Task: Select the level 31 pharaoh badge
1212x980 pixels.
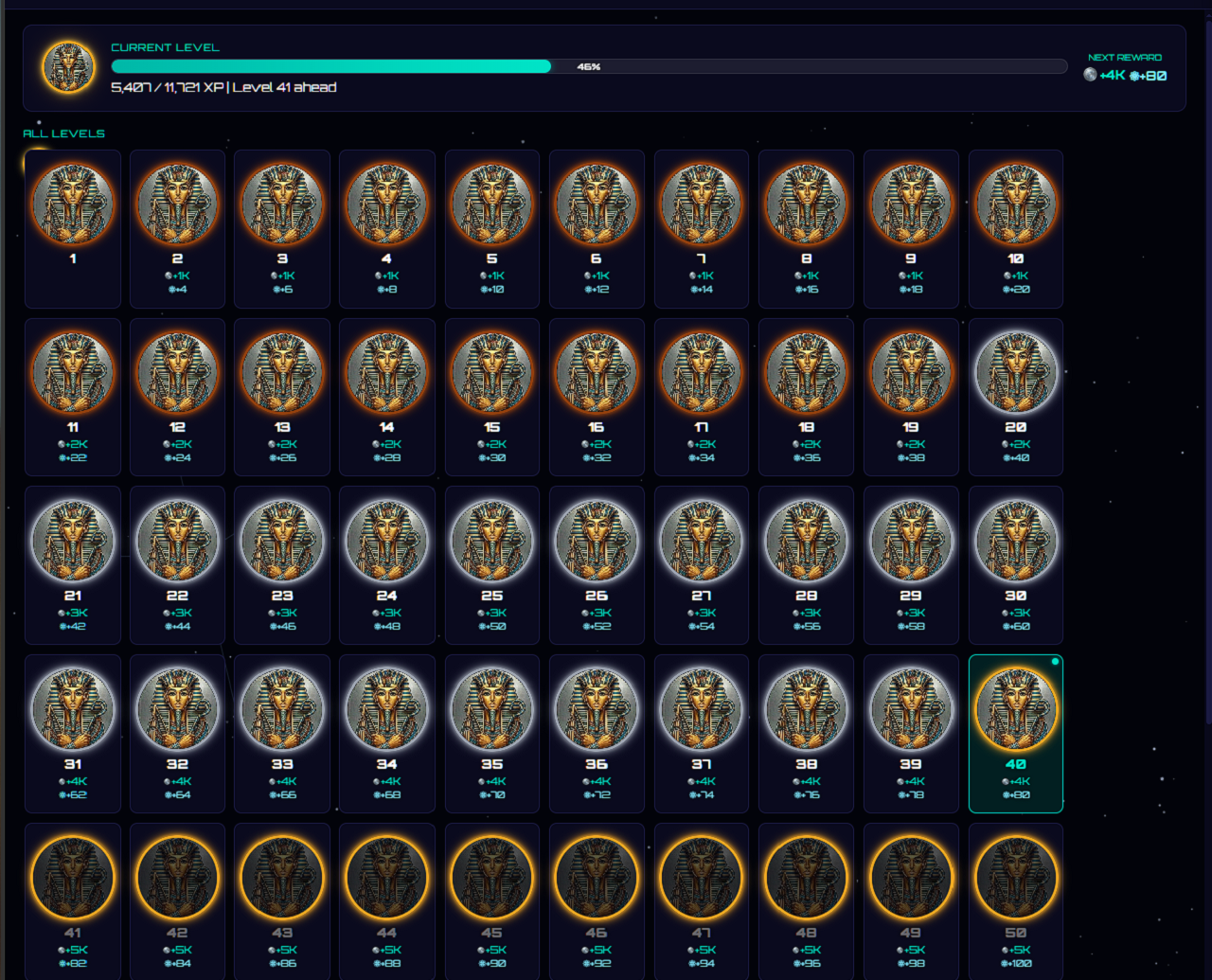Action: [73, 710]
